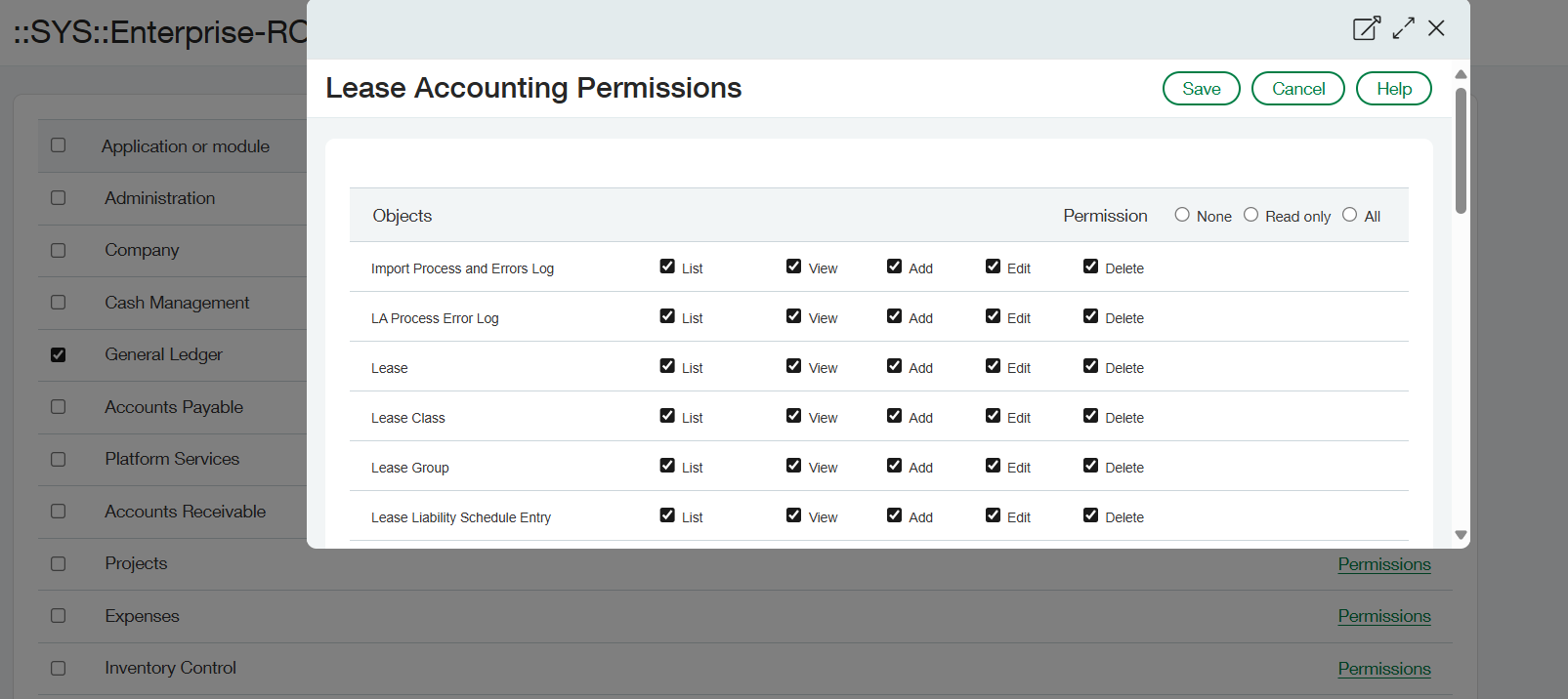The width and height of the screenshot is (1568, 699).
Task: Click scrollbar up arrow in dialog
Action: [1461, 75]
